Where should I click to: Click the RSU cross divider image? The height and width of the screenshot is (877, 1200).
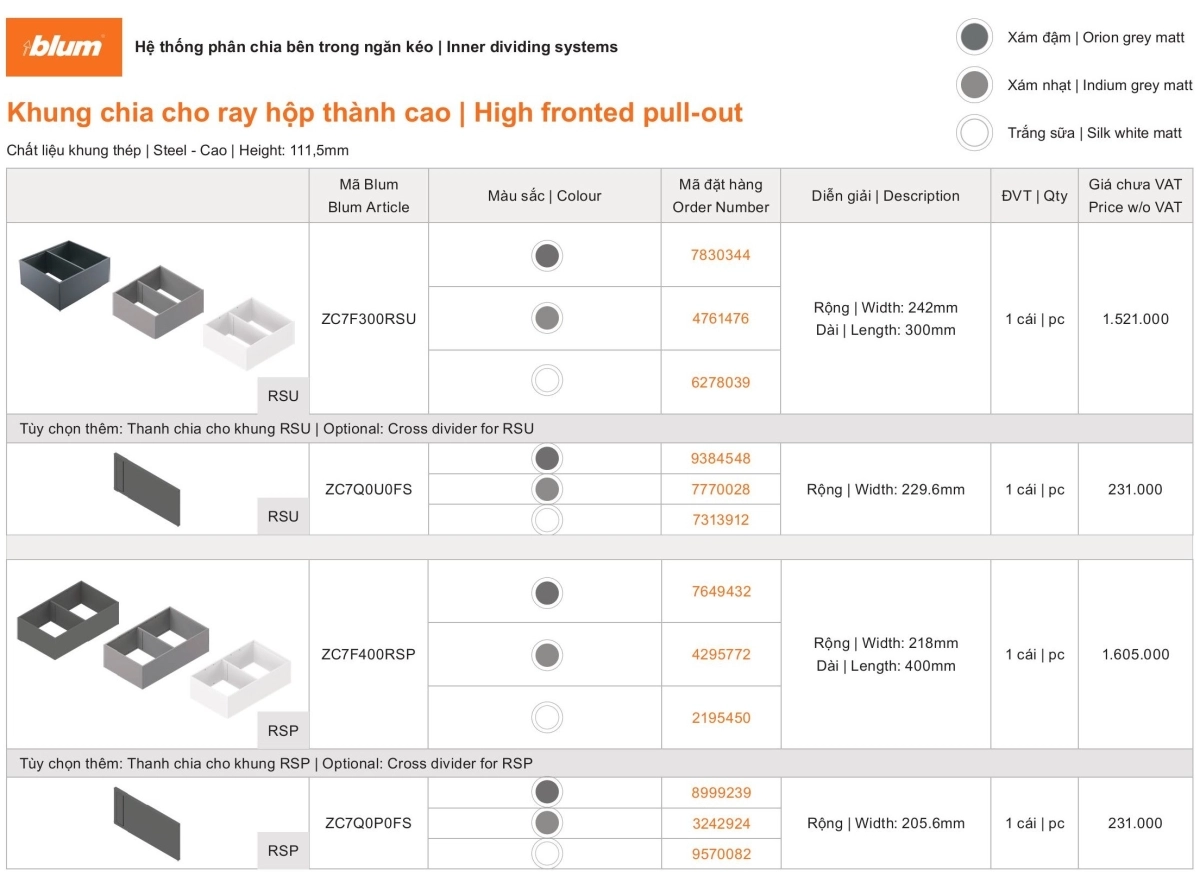pos(147,489)
